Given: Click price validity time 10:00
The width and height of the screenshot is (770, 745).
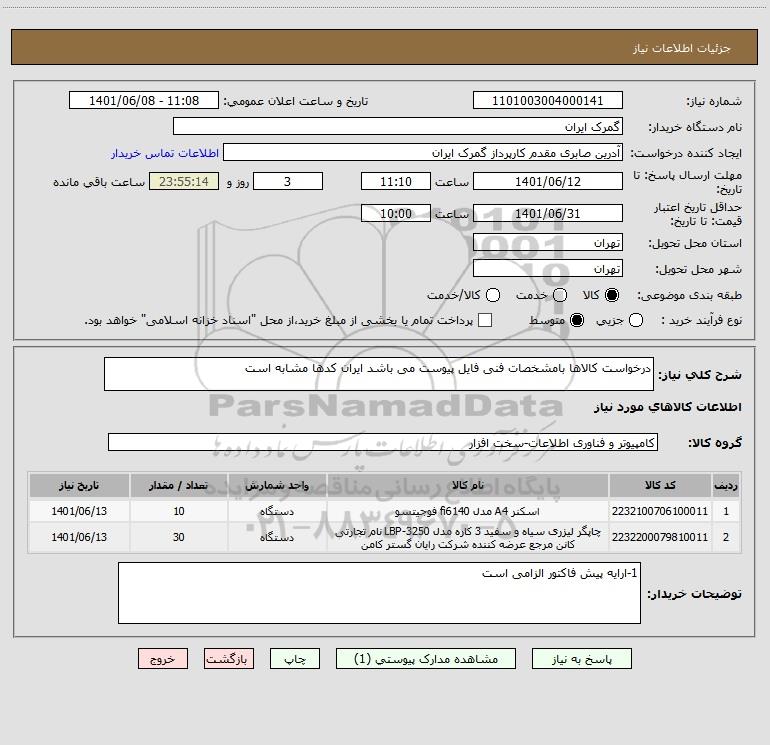Looking at the screenshot, I should click(x=396, y=213).
